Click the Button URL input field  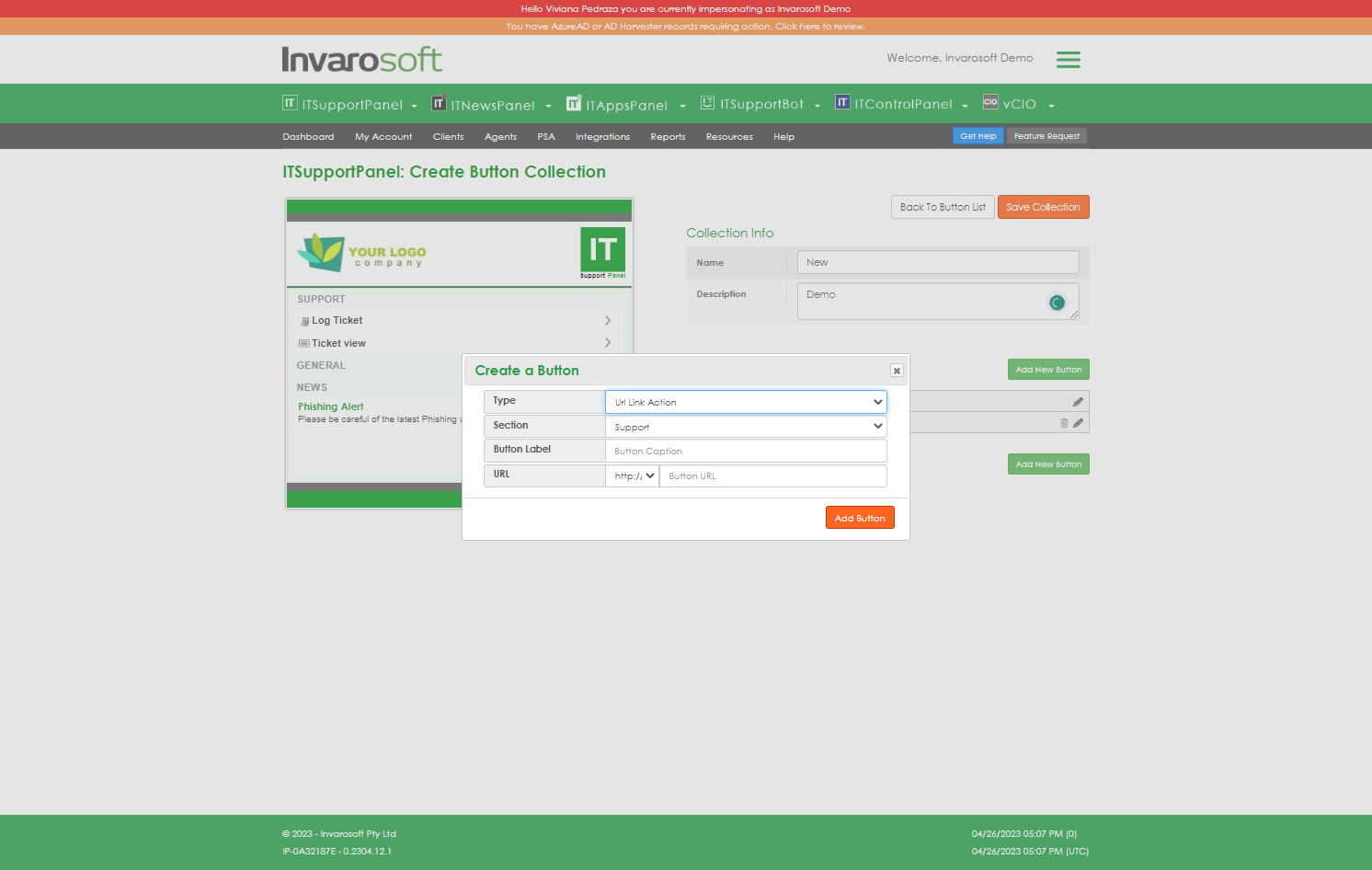coord(772,475)
